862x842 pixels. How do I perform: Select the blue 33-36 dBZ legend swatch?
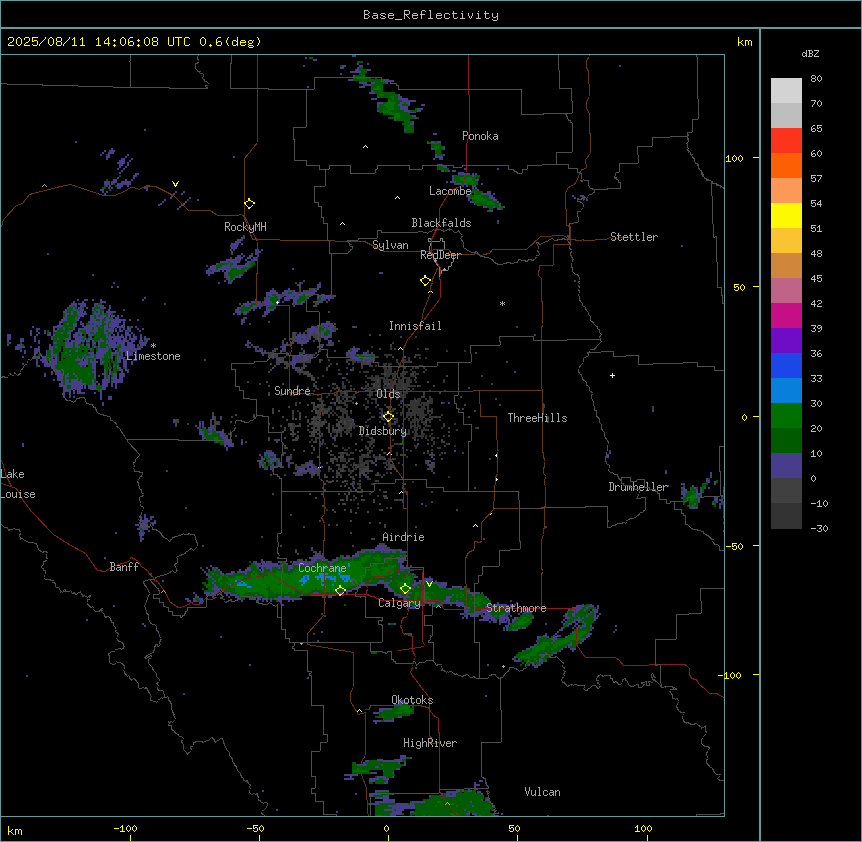[x=786, y=365]
